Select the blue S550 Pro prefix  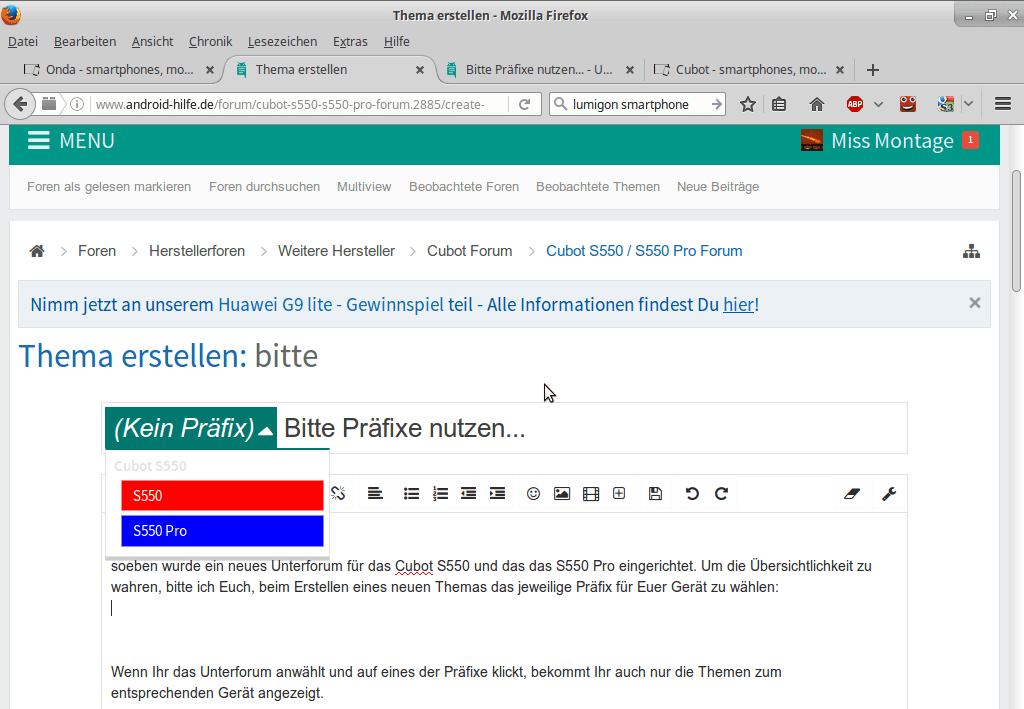222,531
